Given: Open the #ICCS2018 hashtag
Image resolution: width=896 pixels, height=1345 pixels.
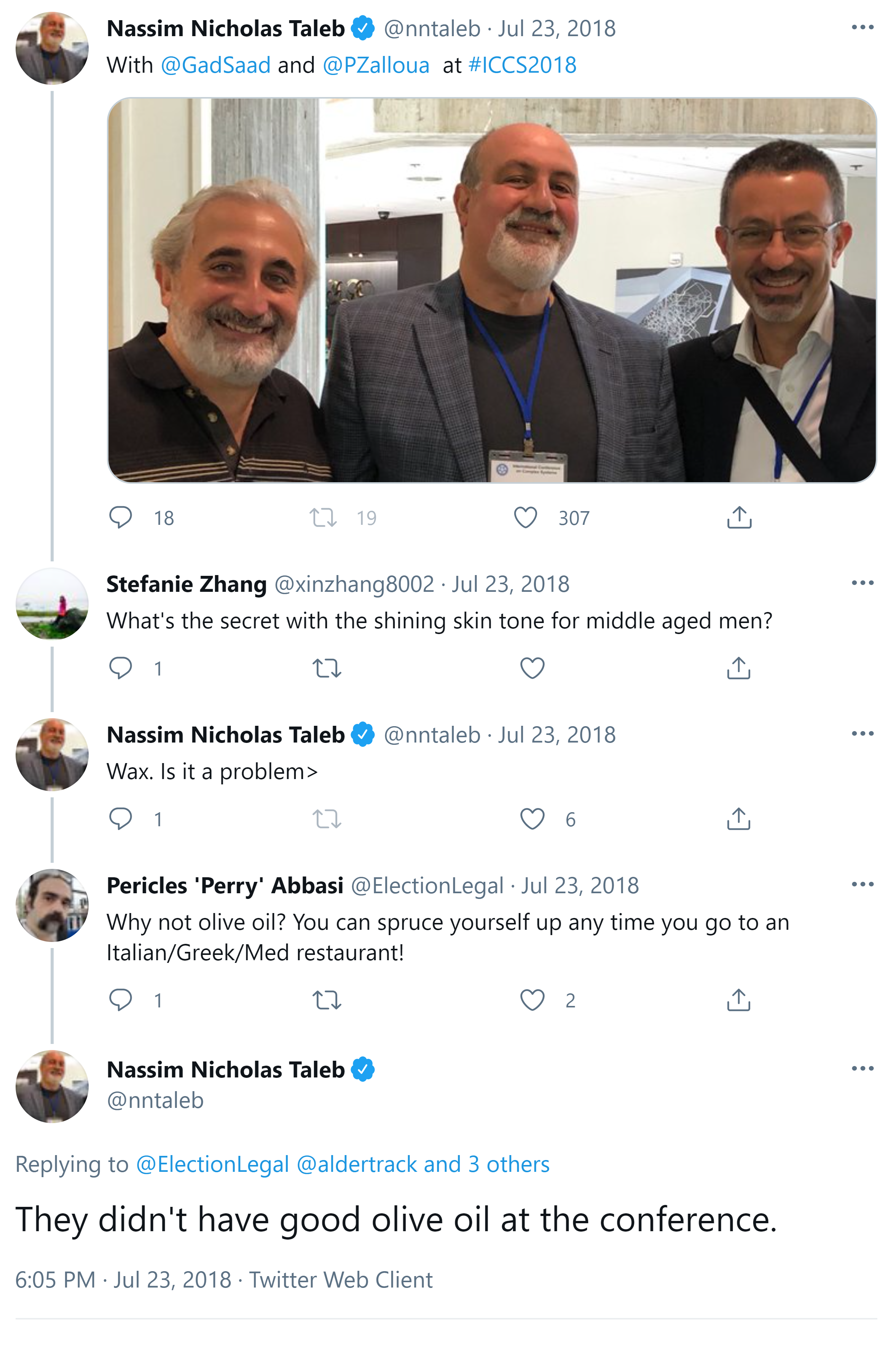Looking at the screenshot, I should [x=522, y=65].
